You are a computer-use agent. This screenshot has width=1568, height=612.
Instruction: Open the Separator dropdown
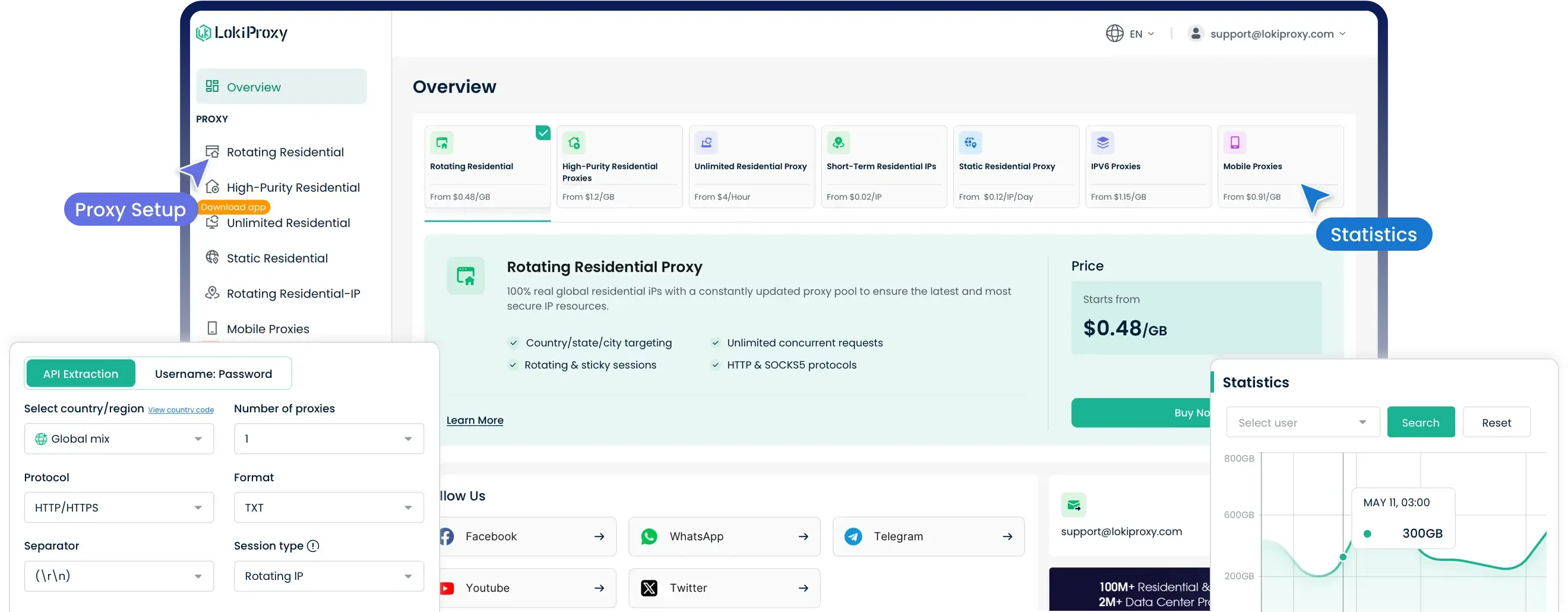tap(119, 576)
